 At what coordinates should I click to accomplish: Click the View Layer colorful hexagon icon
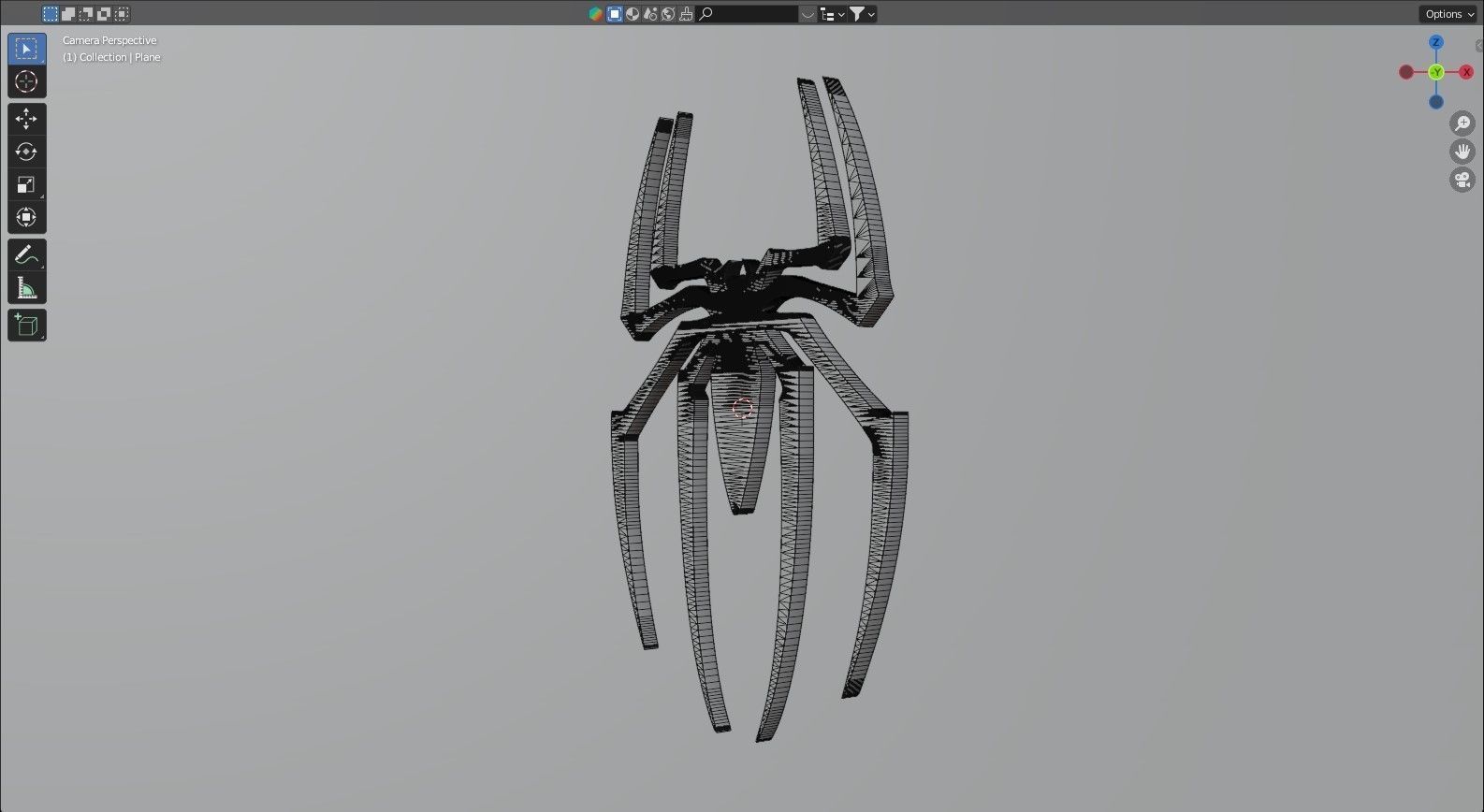(595, 14)
